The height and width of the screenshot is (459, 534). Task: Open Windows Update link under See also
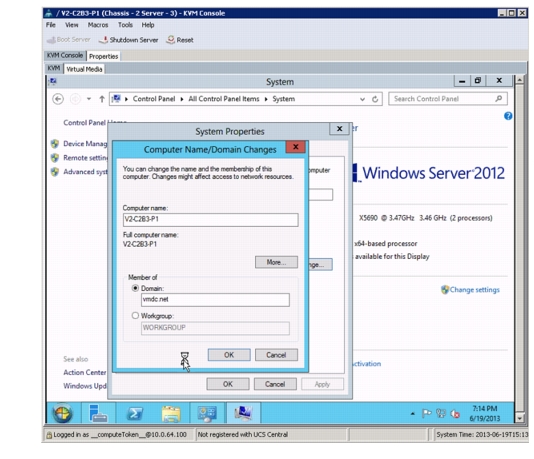(x=85, y=386)
